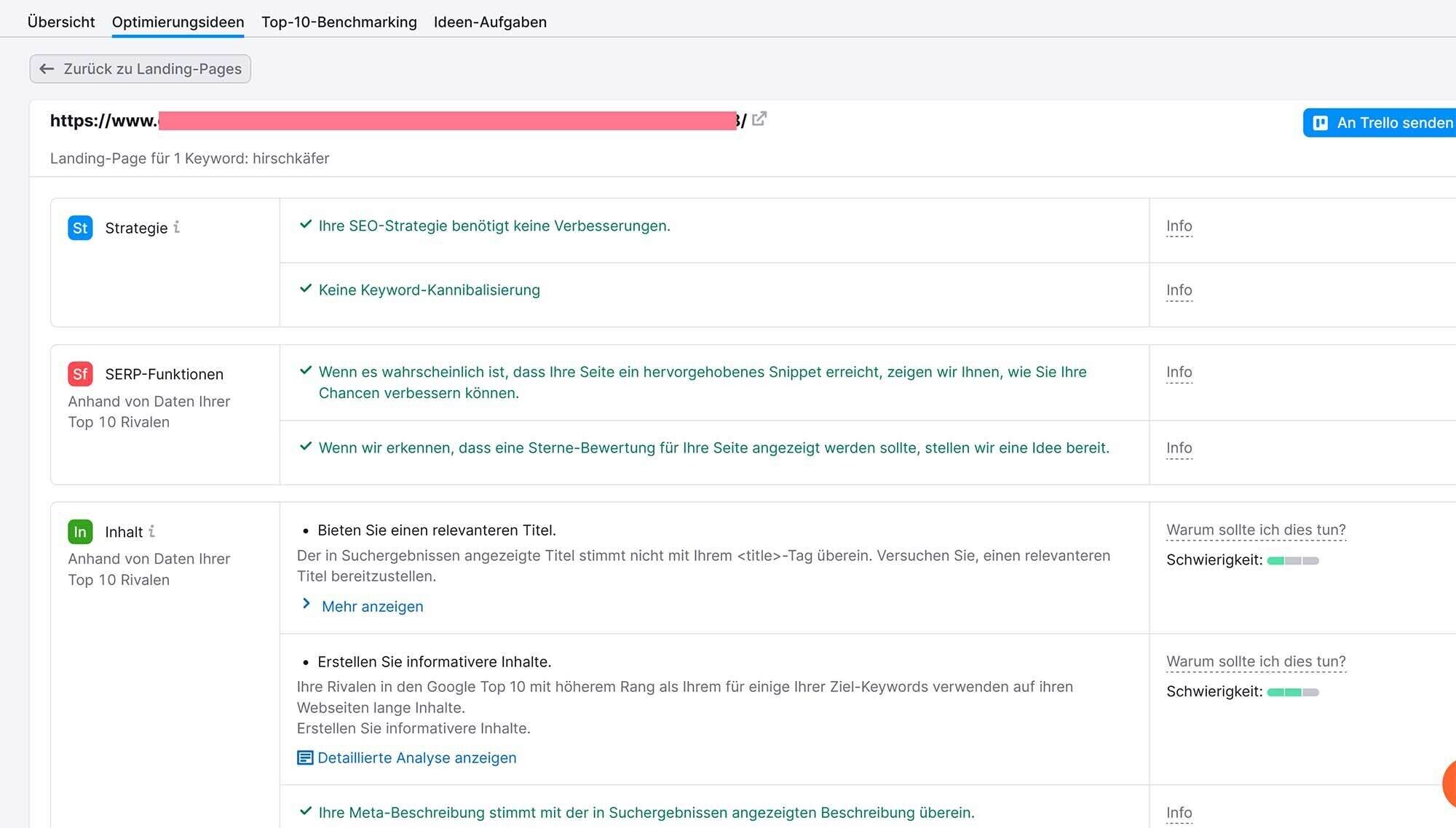Click the Inhalt panel icon

pyautogui.click(x=80, y=531)
